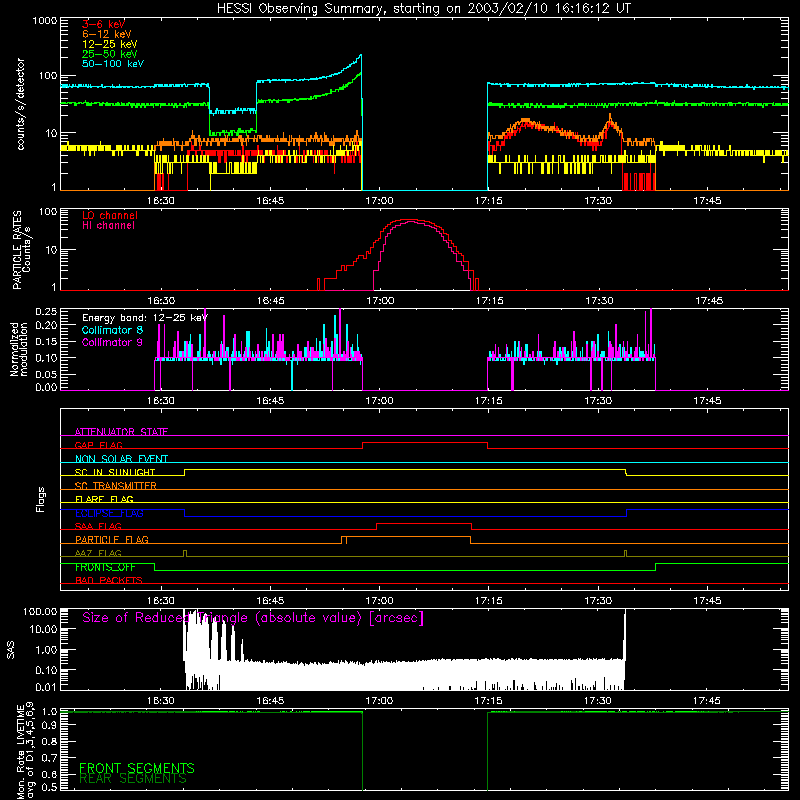Click the yellow 12-25 keV legend label
Viewport: 800px width, 800px height.
110,44
